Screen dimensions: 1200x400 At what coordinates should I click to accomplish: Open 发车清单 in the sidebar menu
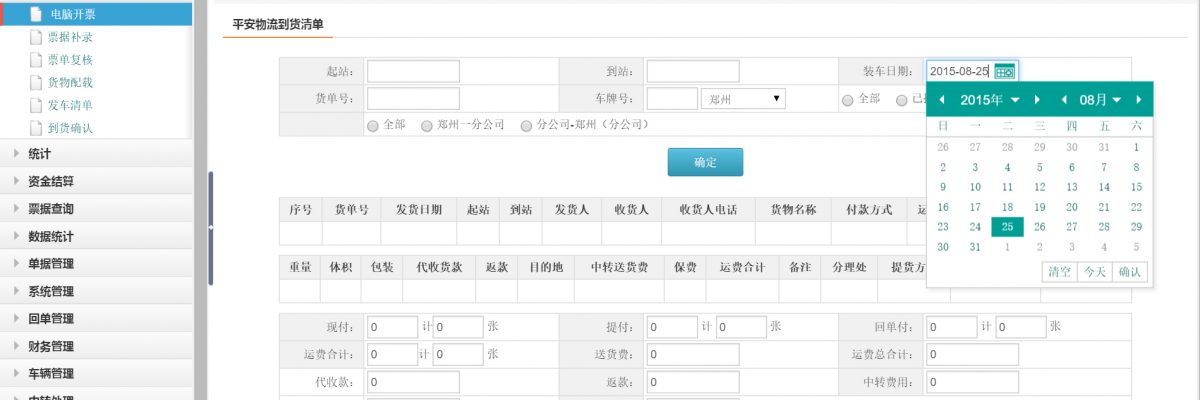click(x=70, y=105)
